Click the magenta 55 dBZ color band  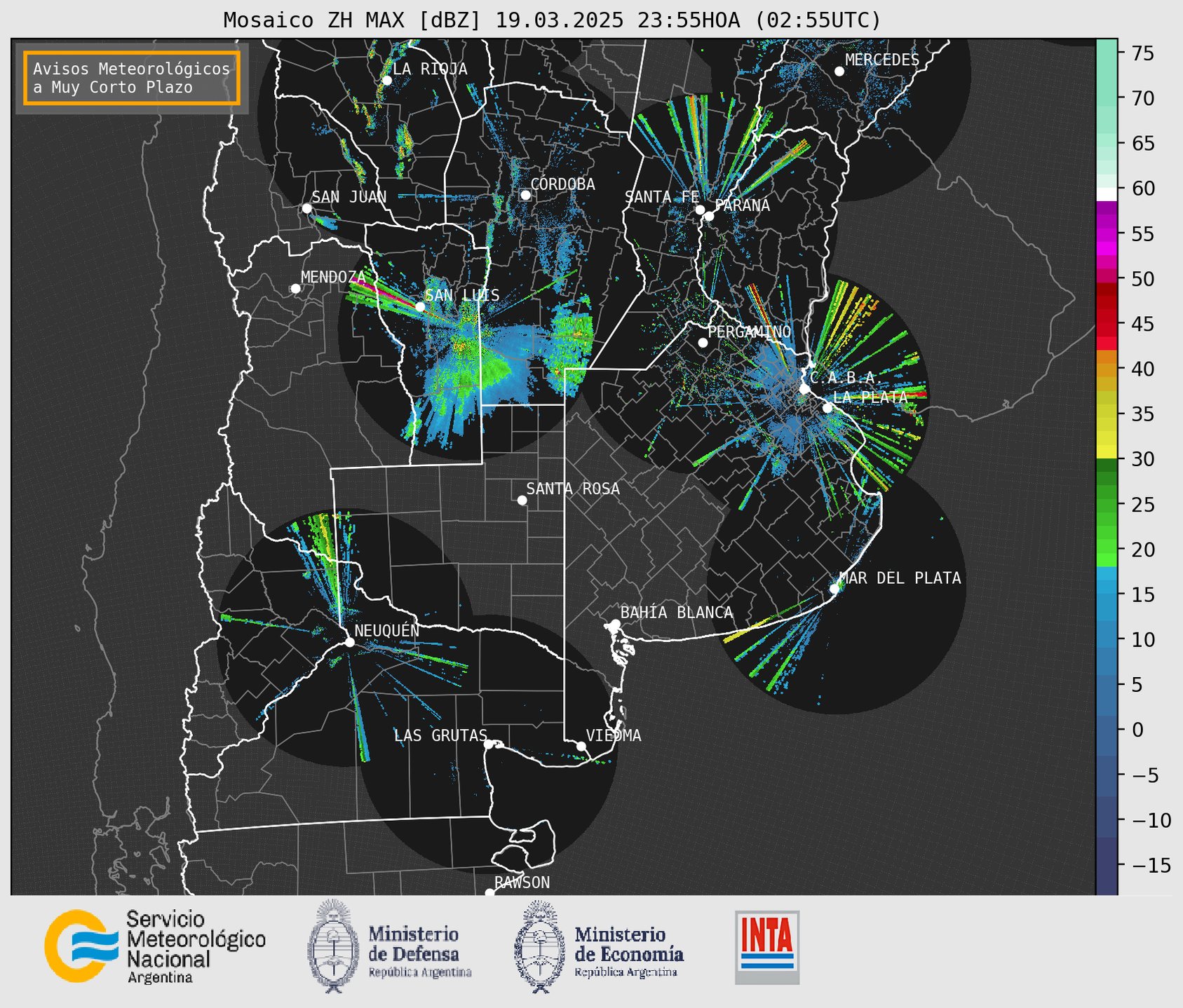[x=1107, y=234]
